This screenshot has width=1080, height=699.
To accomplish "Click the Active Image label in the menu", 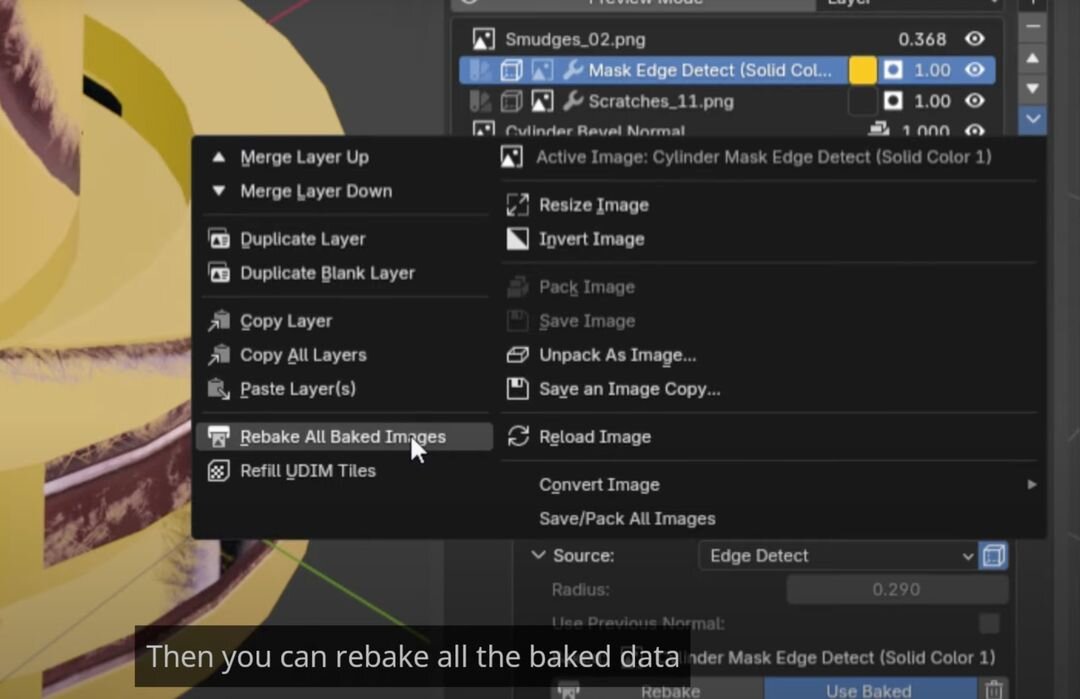I will click(x=763, y=157).
